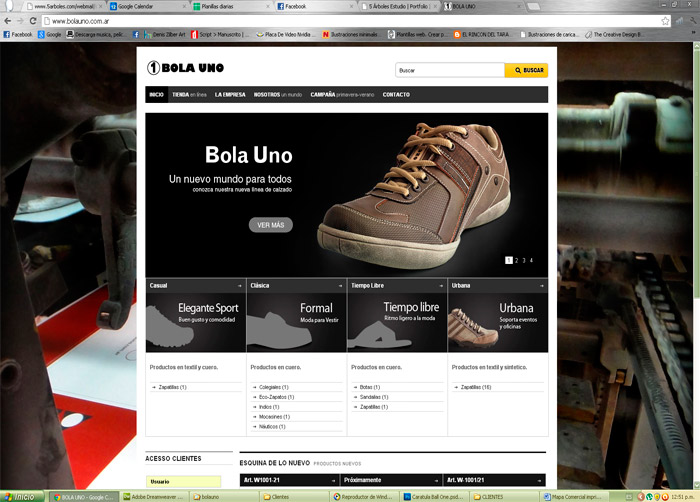Go to slide 3 of banner
The width and height of the screenshot is (700, 502).
click(x=524, y=260)
